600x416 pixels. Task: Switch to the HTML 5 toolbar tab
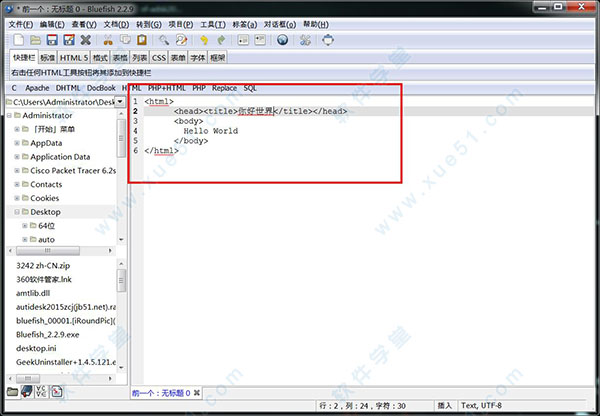pos(74,58)
